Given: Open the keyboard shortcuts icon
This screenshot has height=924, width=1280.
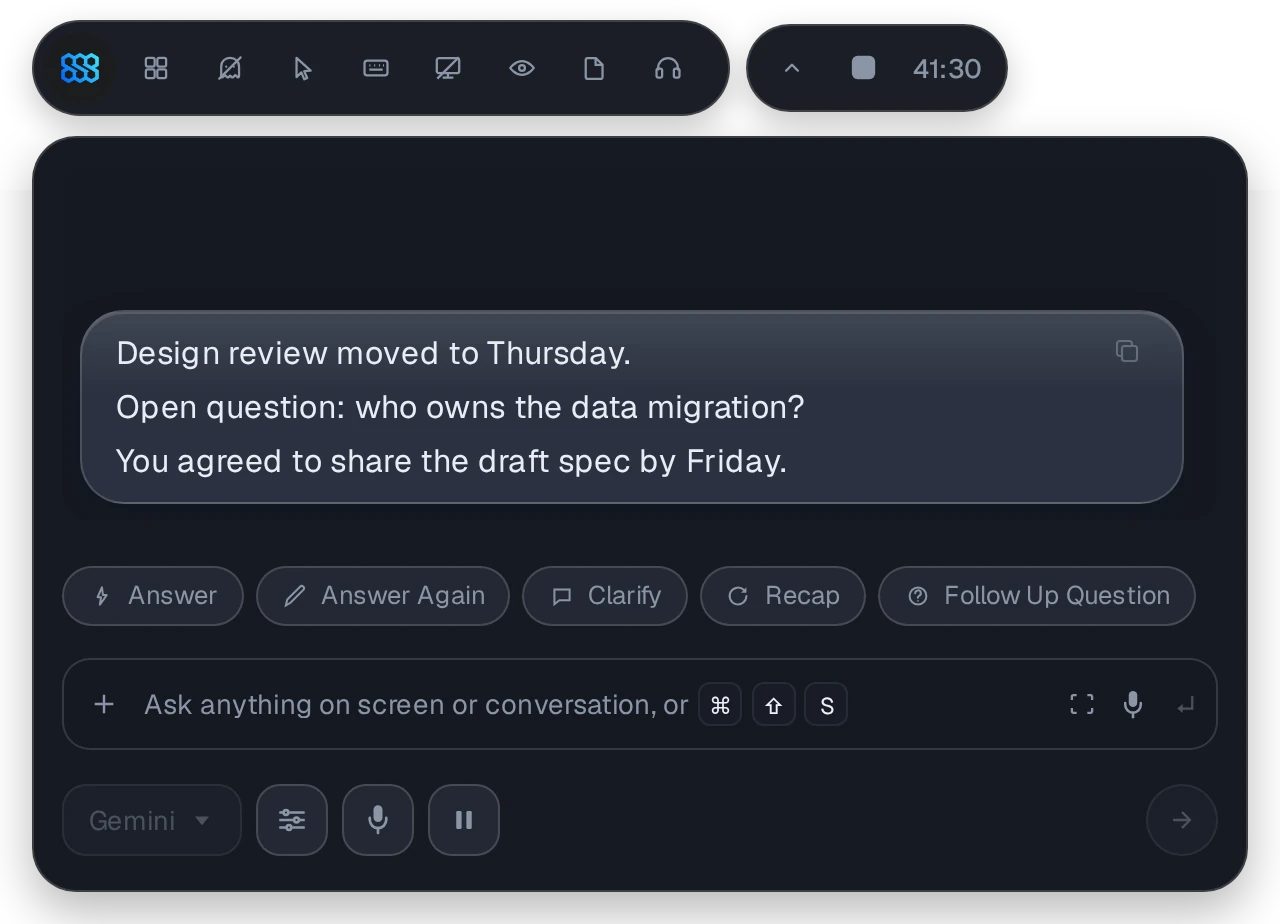Looking at the screenshot, I should [376, 68].
